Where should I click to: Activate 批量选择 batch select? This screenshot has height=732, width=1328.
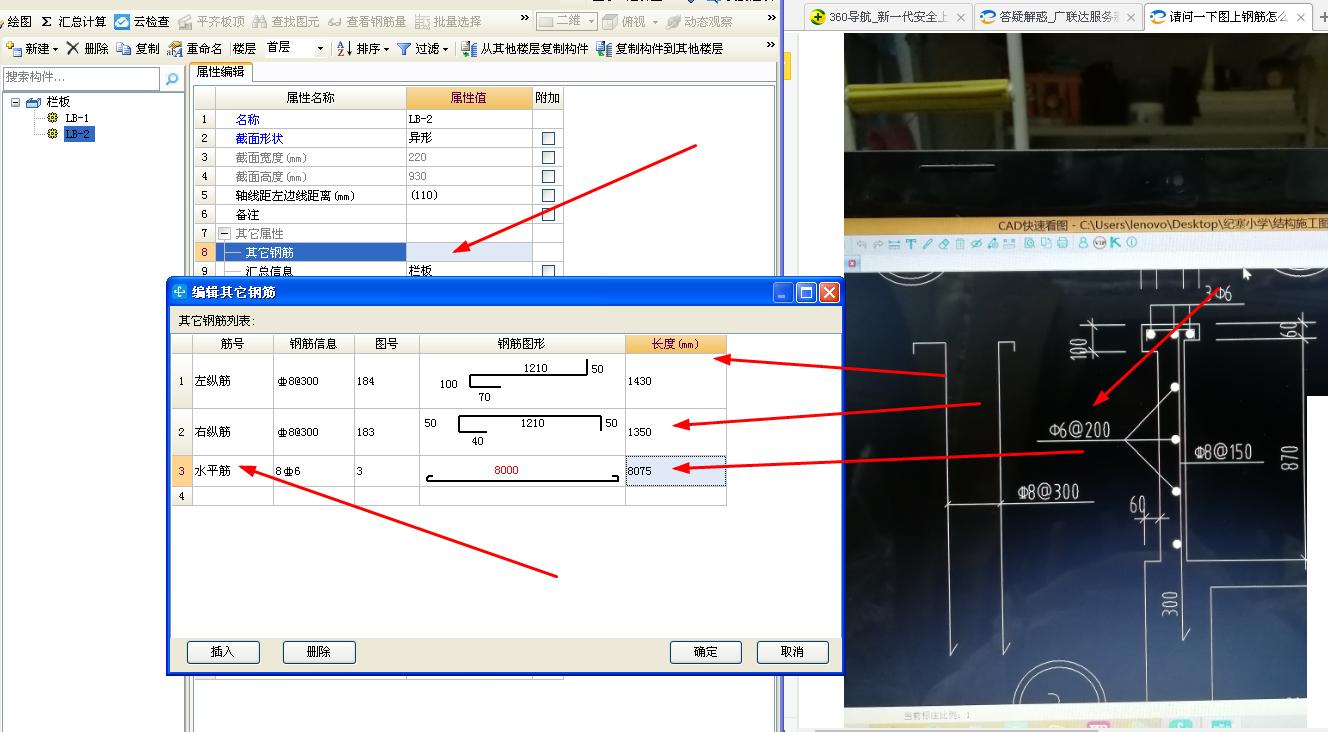click(448, 21)
